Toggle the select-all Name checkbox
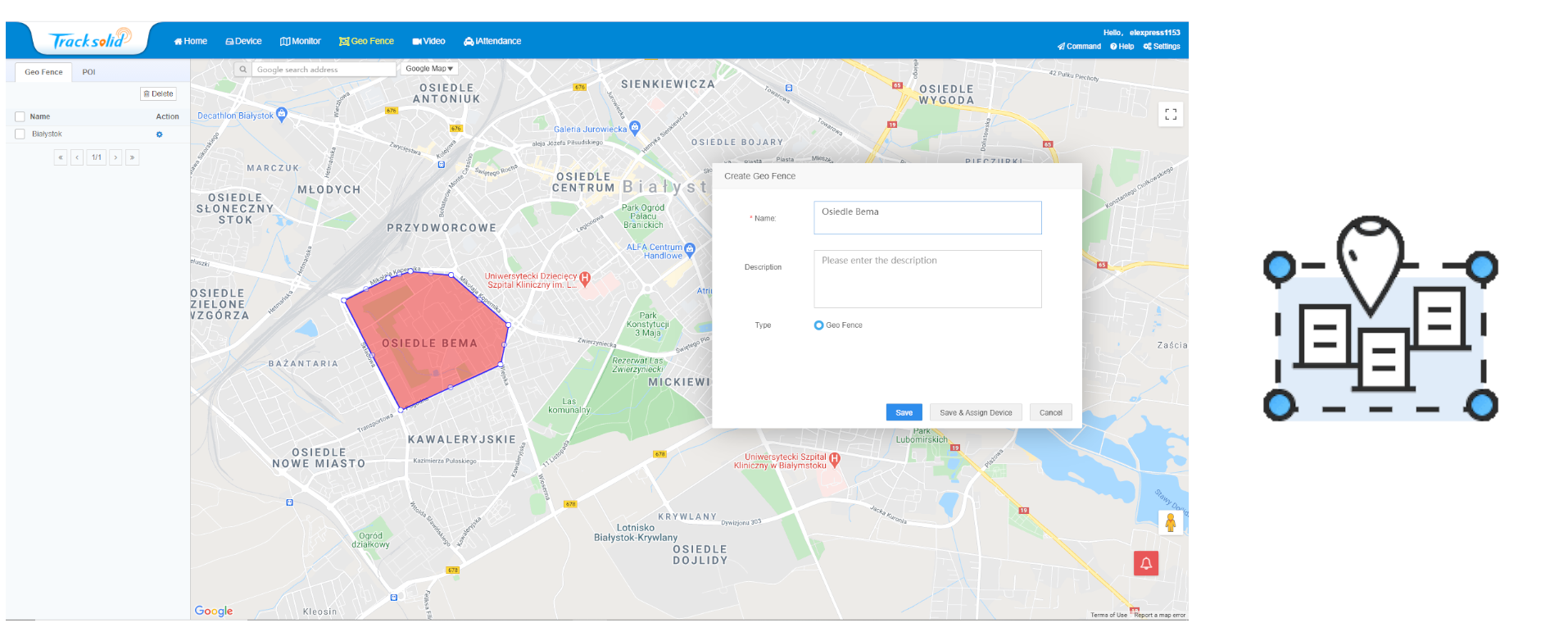1568x641 pixels. click(20, 116)
